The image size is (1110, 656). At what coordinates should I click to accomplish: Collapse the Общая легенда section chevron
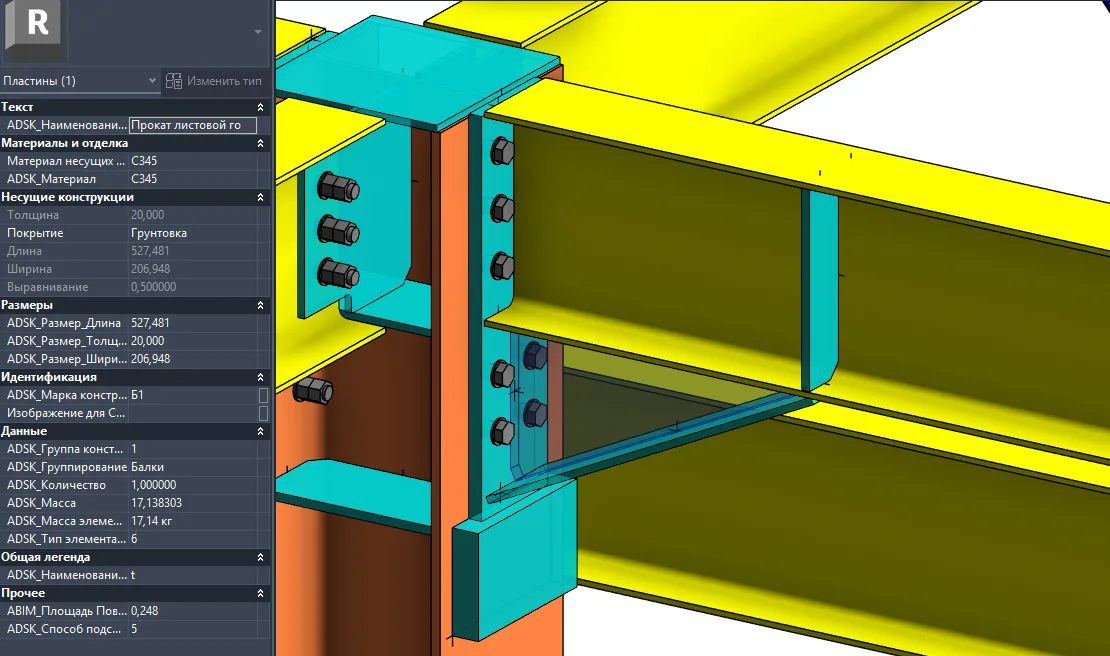(260, 557)
